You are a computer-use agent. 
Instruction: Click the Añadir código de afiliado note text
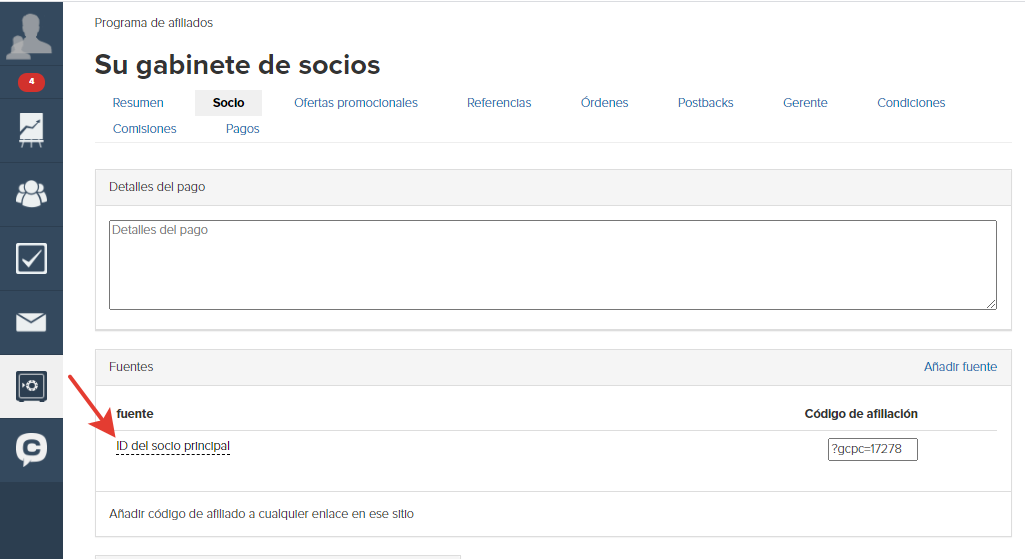[x=261, y=514]
